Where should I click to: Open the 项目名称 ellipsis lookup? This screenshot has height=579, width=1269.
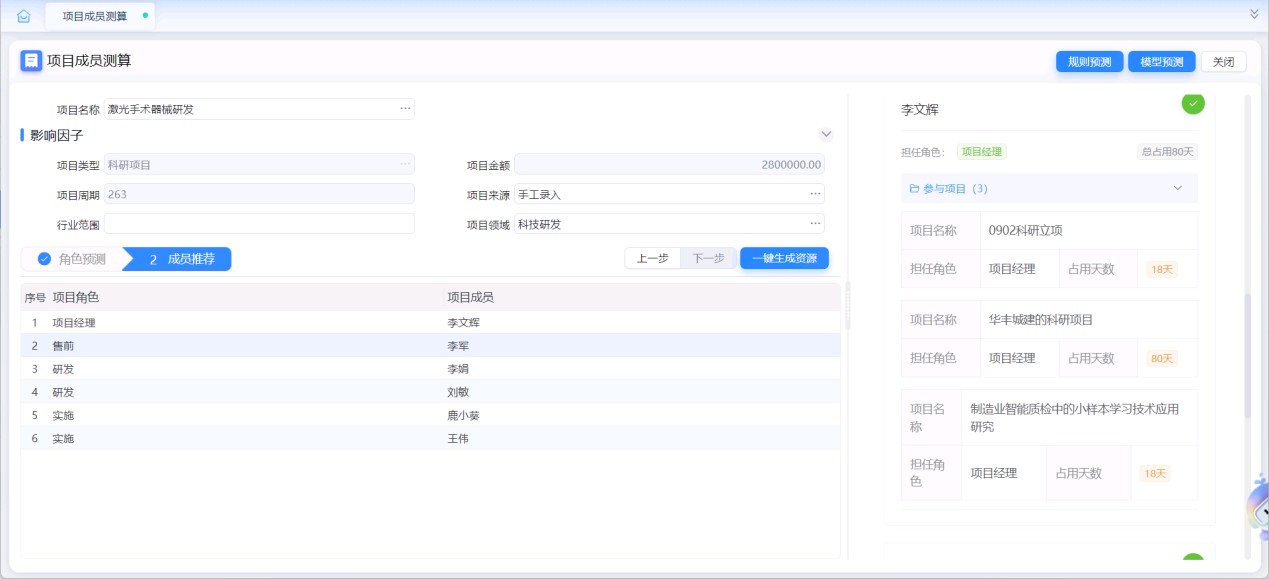click(x=405, y=109)
